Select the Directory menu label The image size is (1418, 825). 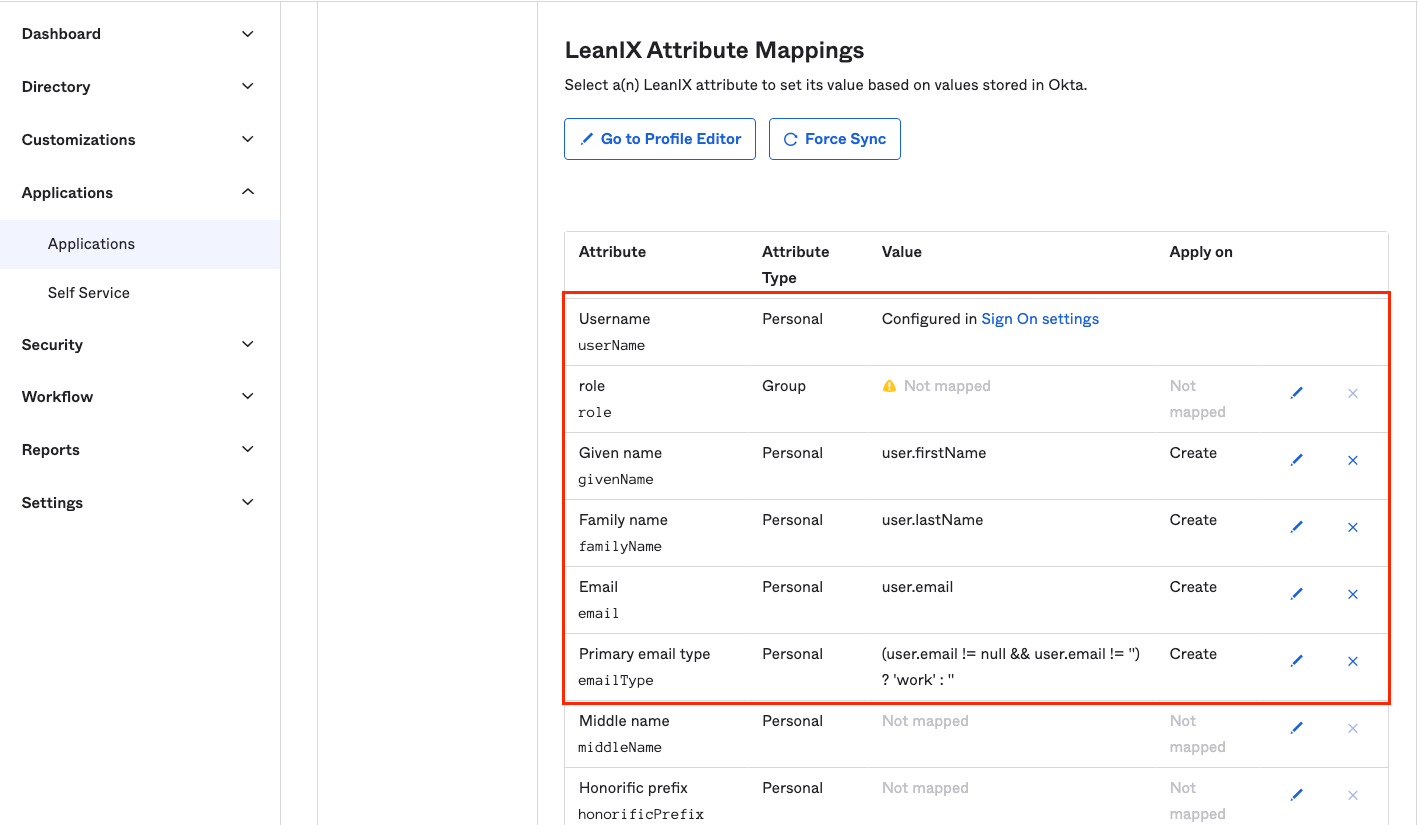click(x=56, y=87)
